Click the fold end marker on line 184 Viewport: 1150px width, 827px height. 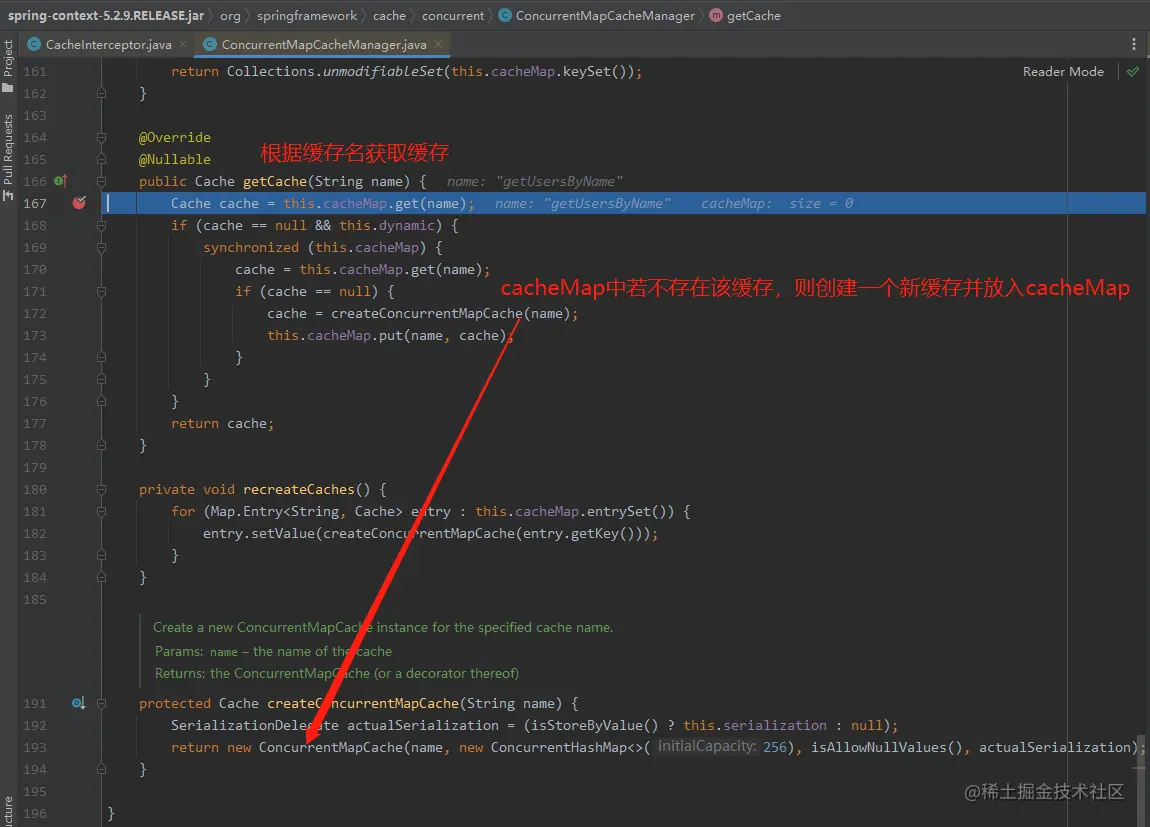tap(101, 577)
